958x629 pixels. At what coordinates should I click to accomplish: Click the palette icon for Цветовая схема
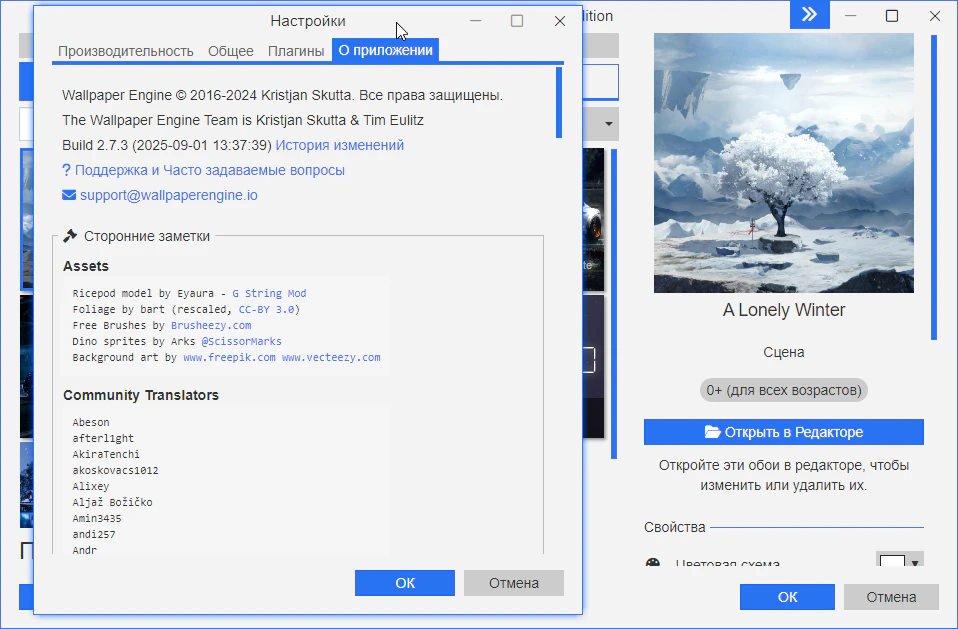653,564
